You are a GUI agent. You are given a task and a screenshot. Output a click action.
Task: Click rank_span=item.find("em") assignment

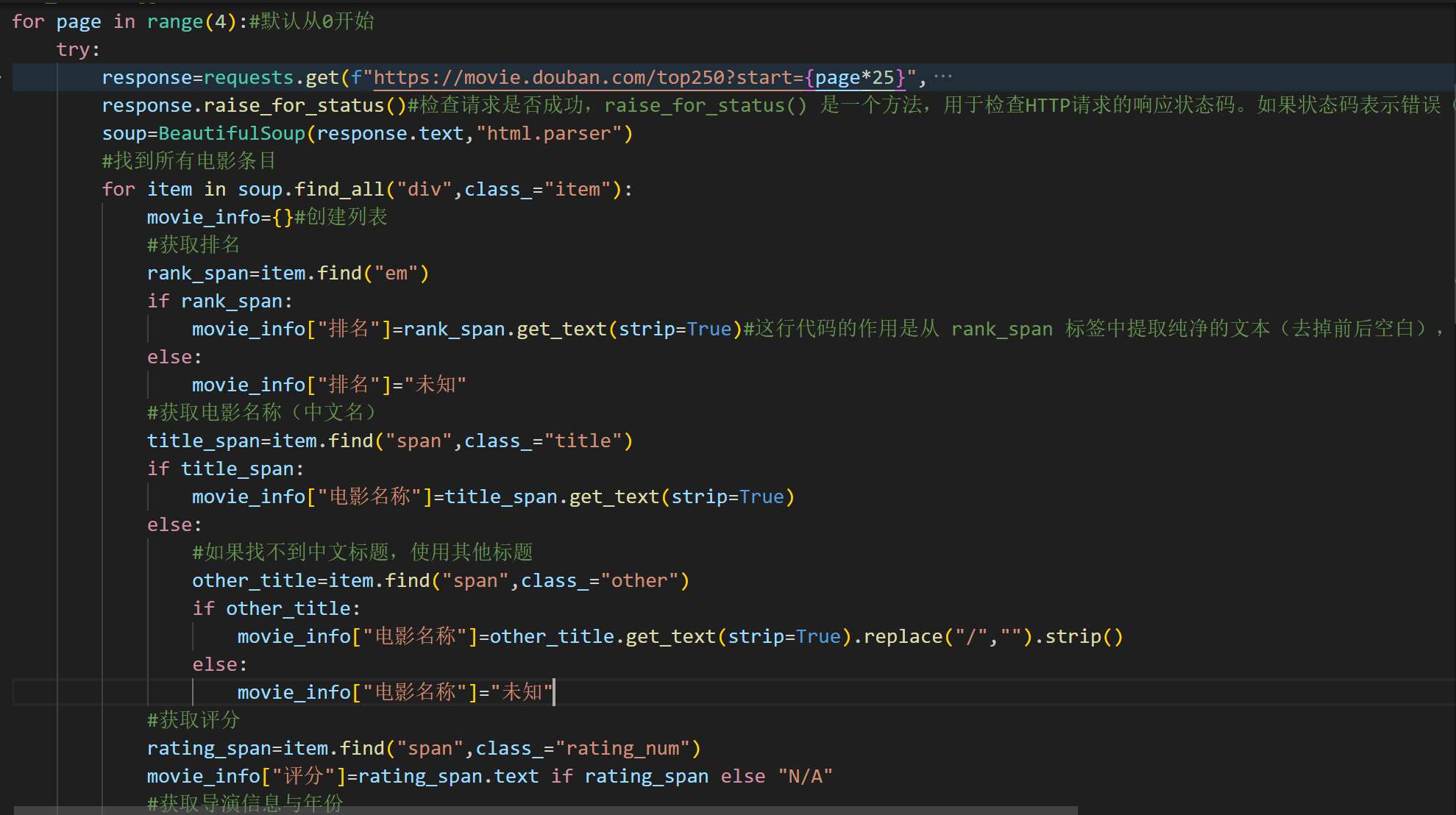click(x=287, y=273)
